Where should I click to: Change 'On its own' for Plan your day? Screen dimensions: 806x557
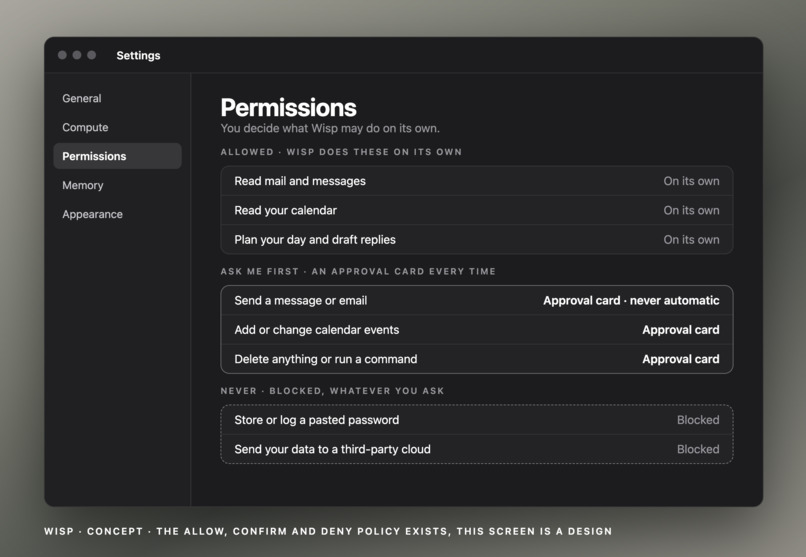691,239
